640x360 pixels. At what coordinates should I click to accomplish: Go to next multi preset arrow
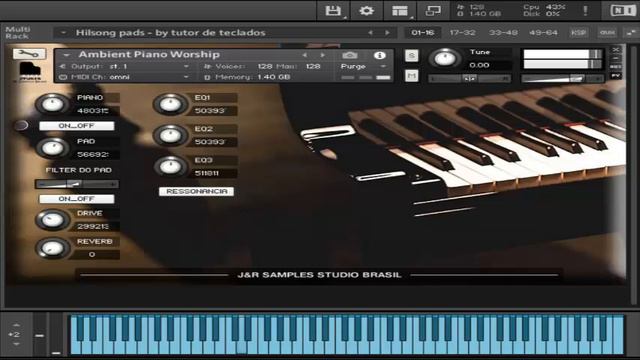pos(387,33)
